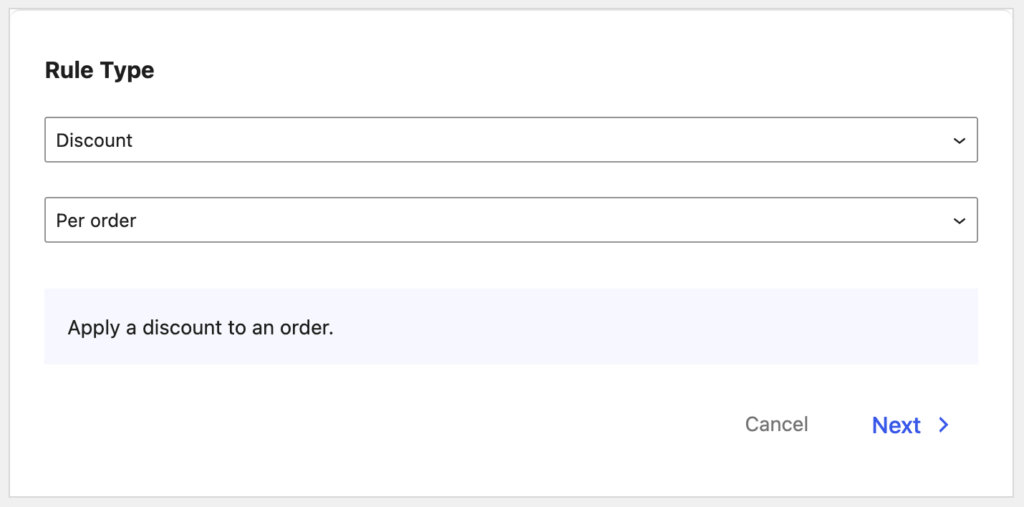The width and height of the screenshot is (1024, 507).
Task: Proceed by clicking the Next button
Action: tap(909, 425)
